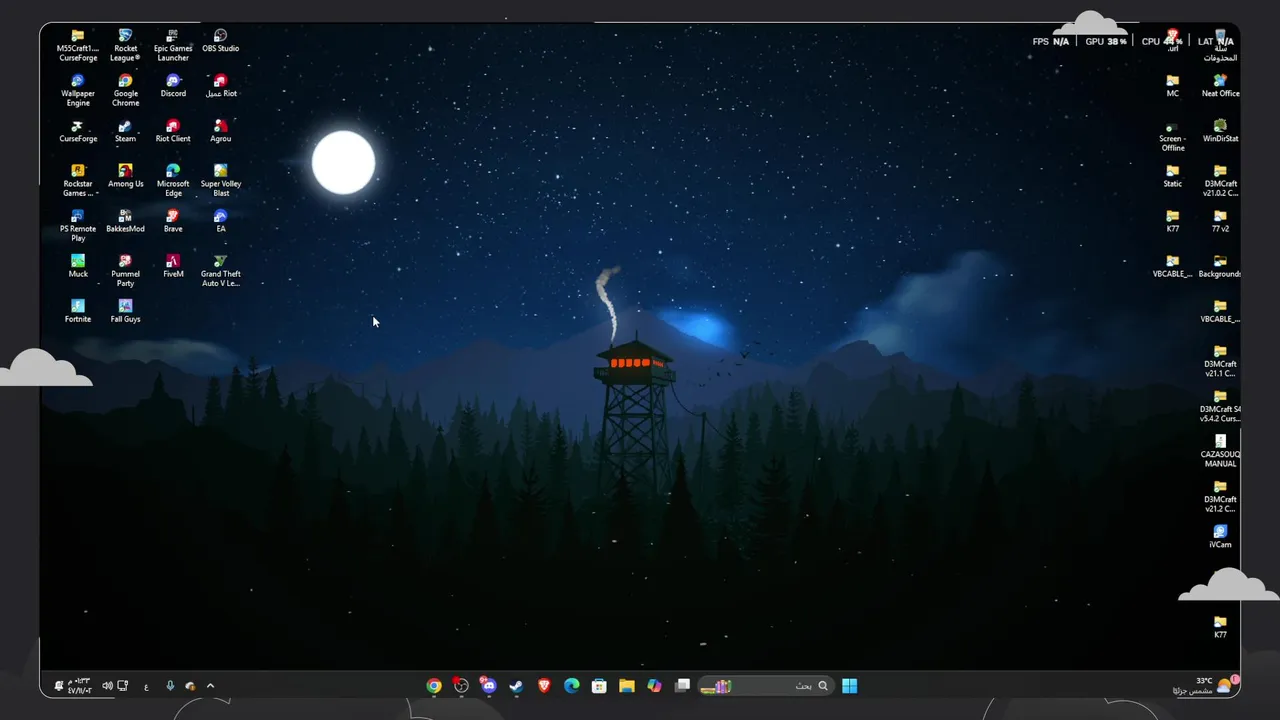Open Microsoft Store from the taskbar
Viewport: 1280px width, 720px height.
coord(599,686)
